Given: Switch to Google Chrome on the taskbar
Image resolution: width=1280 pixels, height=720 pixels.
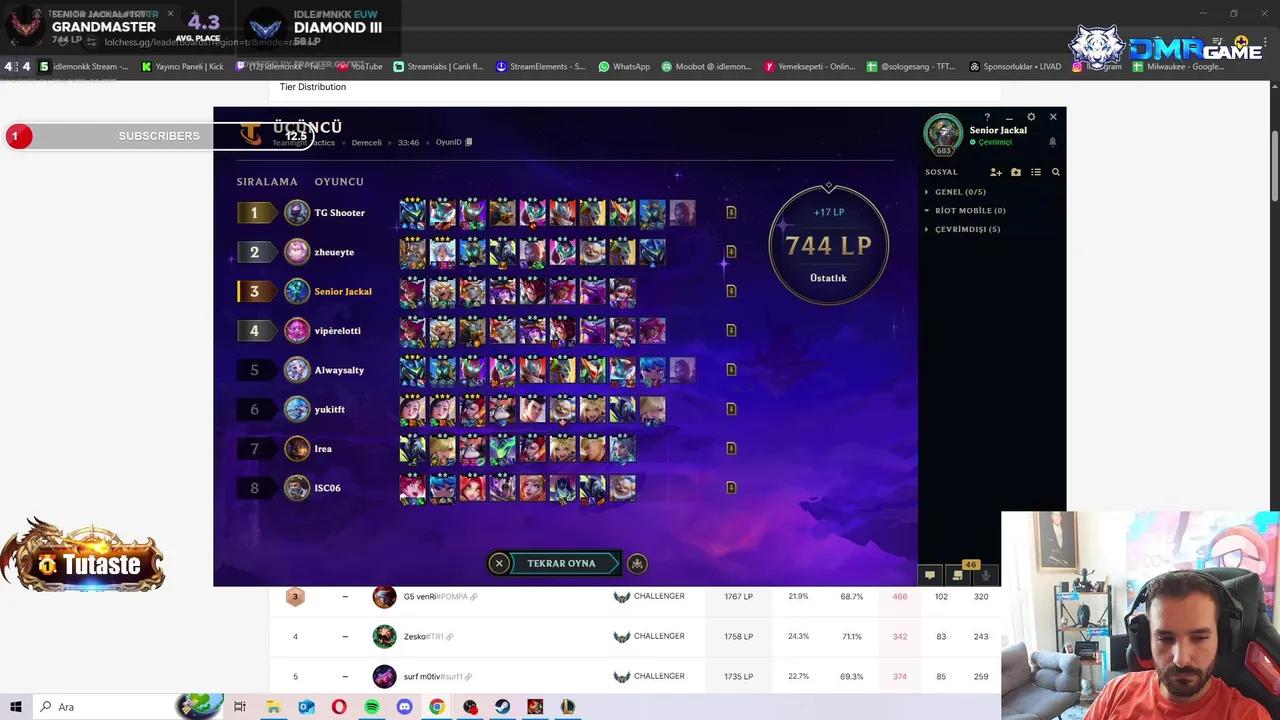Looking at the screenshot, I should (x=437, y=707).
